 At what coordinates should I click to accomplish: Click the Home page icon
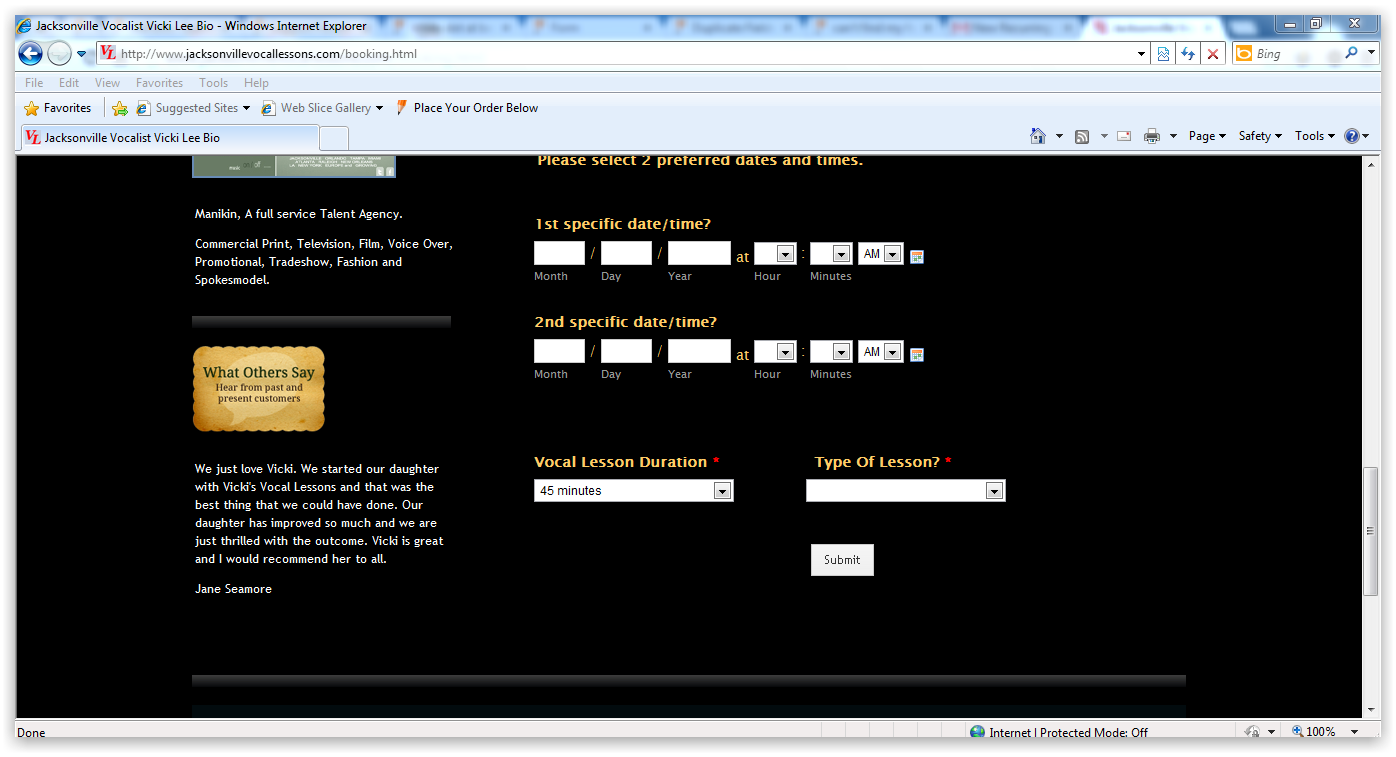coord(1038,136)
